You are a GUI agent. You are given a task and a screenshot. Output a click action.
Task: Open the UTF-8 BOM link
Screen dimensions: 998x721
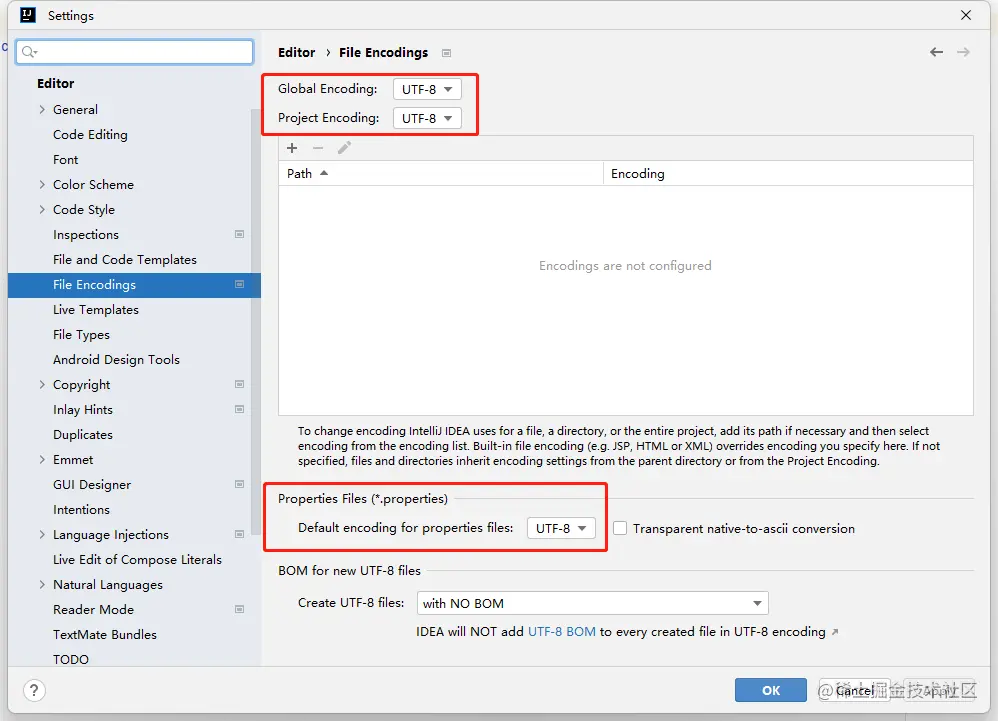pyautogui.click(x=562, y=632)
